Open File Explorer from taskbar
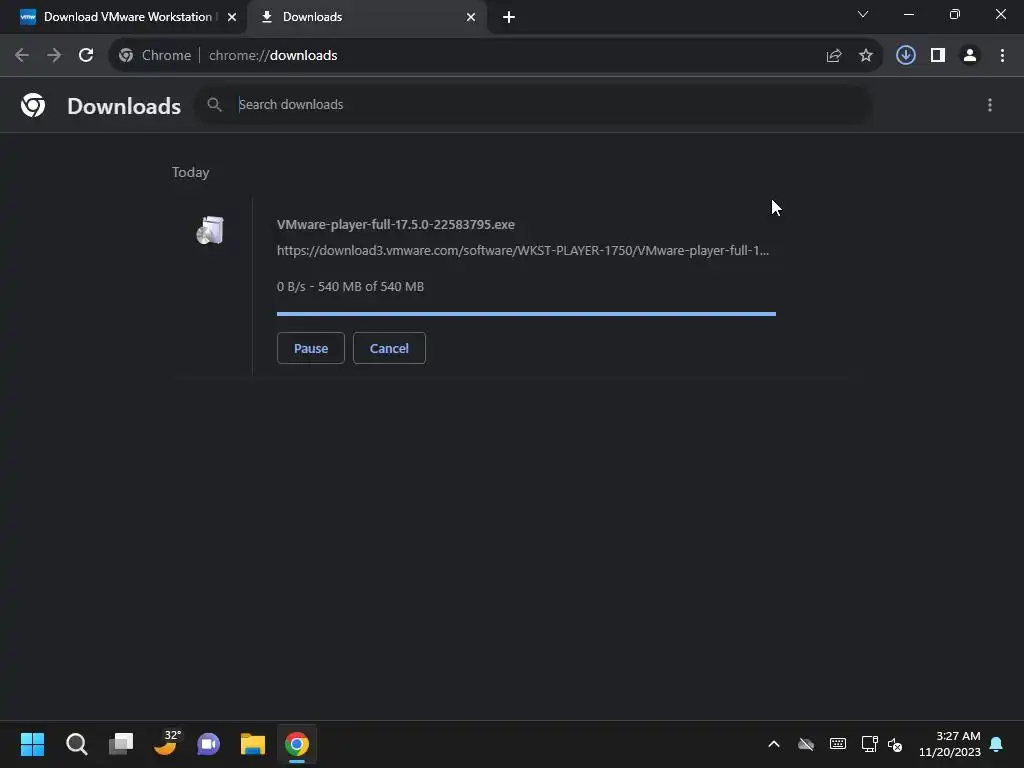Image resolution: width=1024 pixels, height=768 pixels. pos(253,744)
